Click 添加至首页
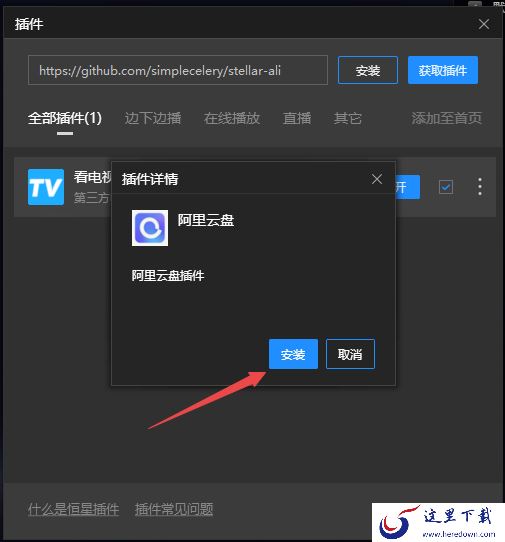This screenshot has width=505, height=542. coord(446,119)
